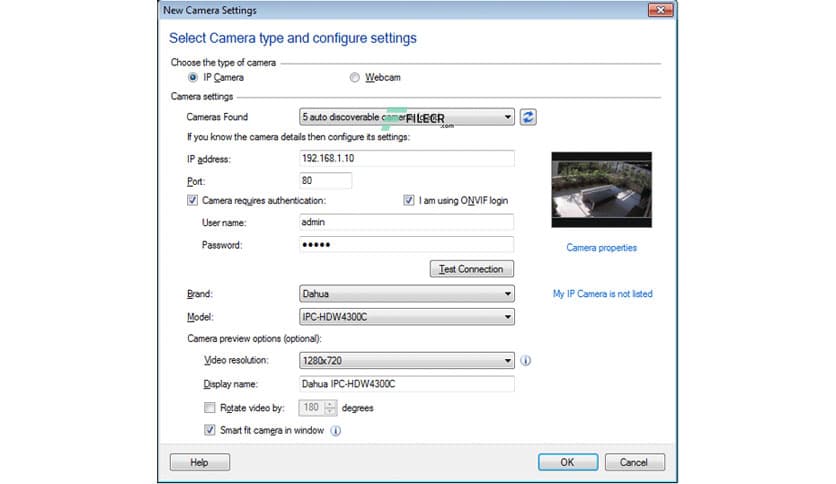Click the IP address input field
836x484 pixels.
click(407, 158)
